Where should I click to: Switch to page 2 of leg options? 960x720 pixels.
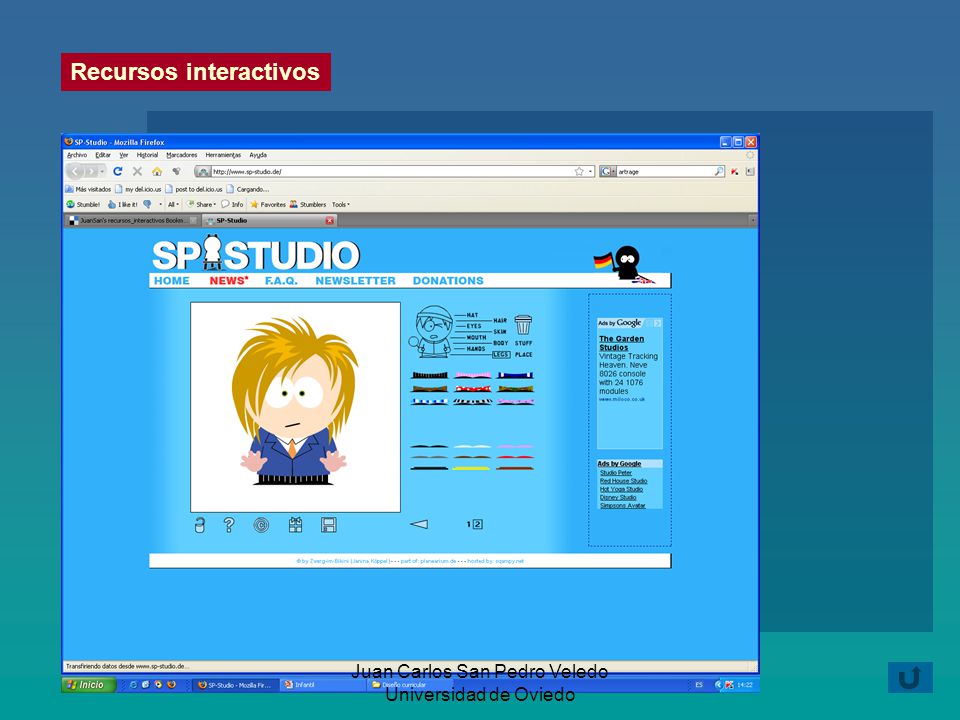click(478, 524)
